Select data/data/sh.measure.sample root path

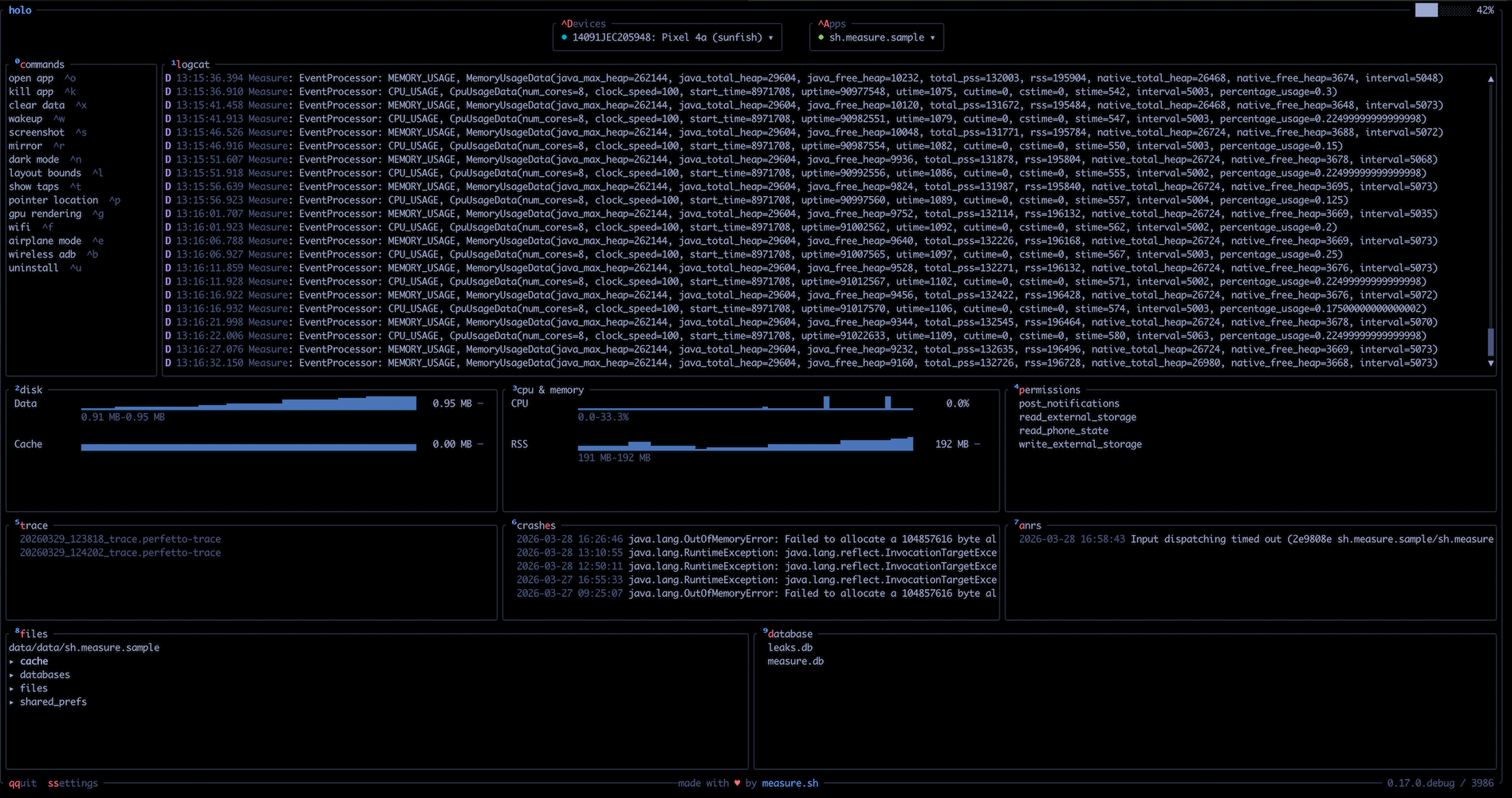[84, 647]
